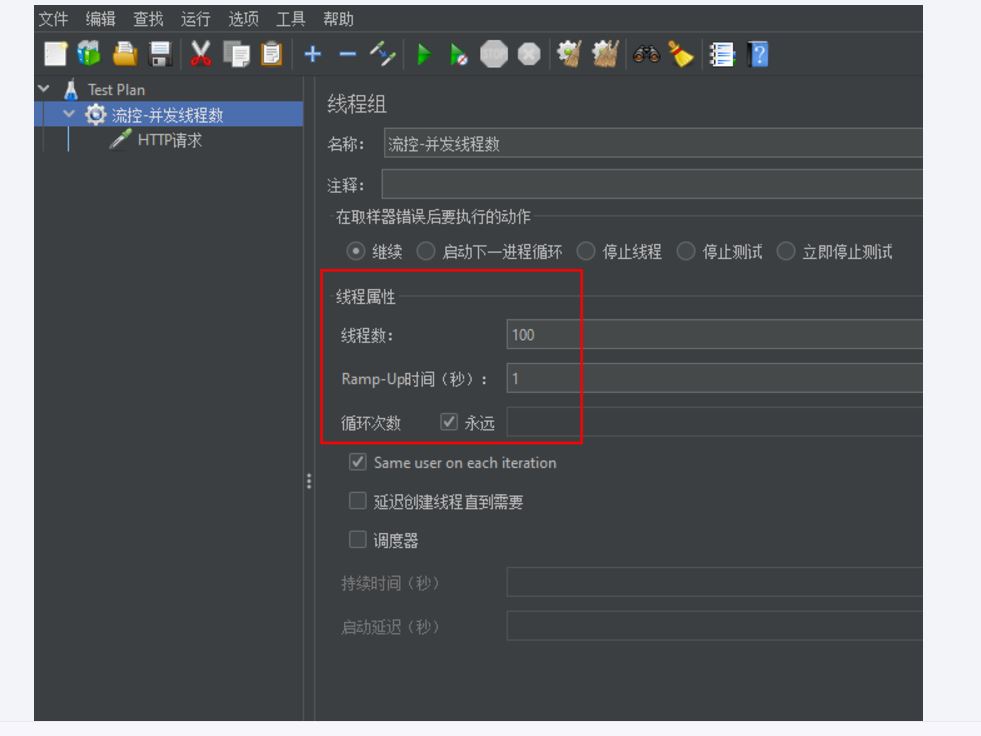
Task: Click the Open file folder icon
Action: pos(125,54)
